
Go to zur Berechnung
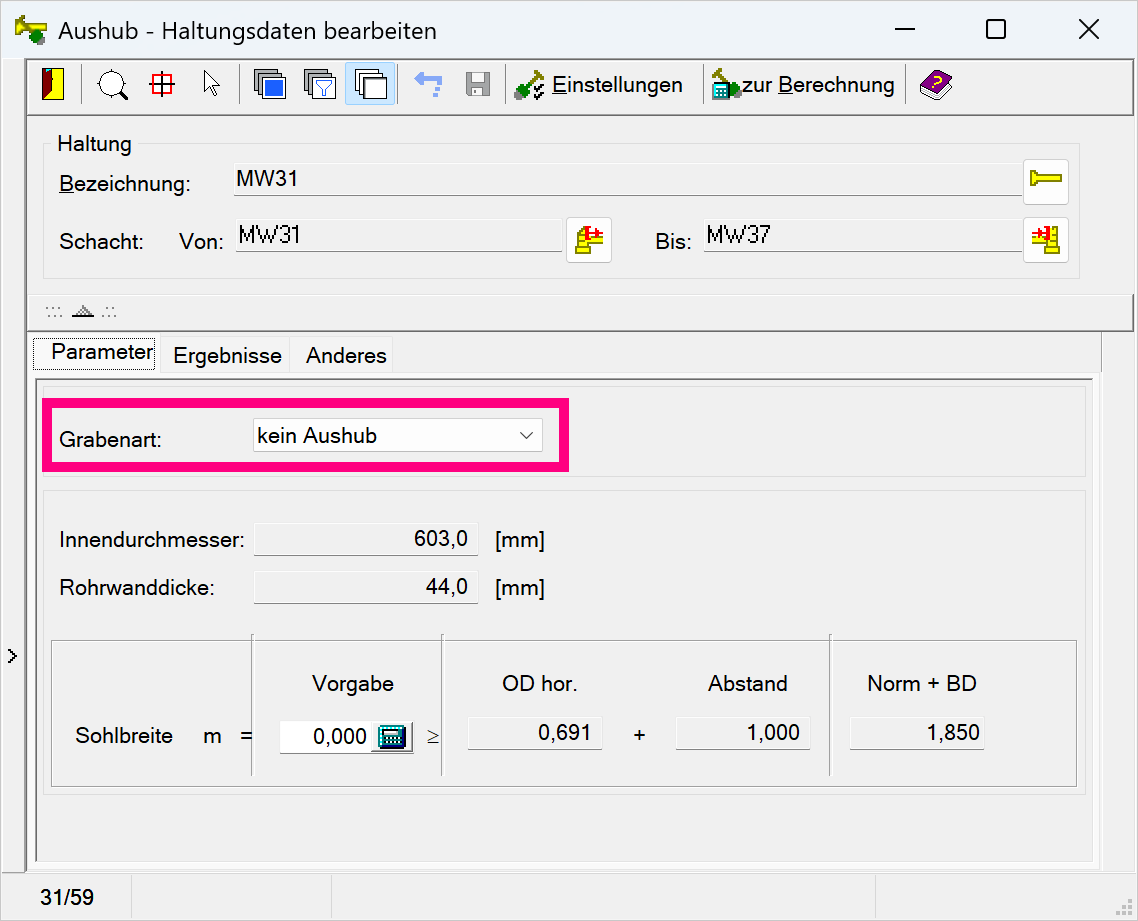pyautogui.click(x=803, y=85)
